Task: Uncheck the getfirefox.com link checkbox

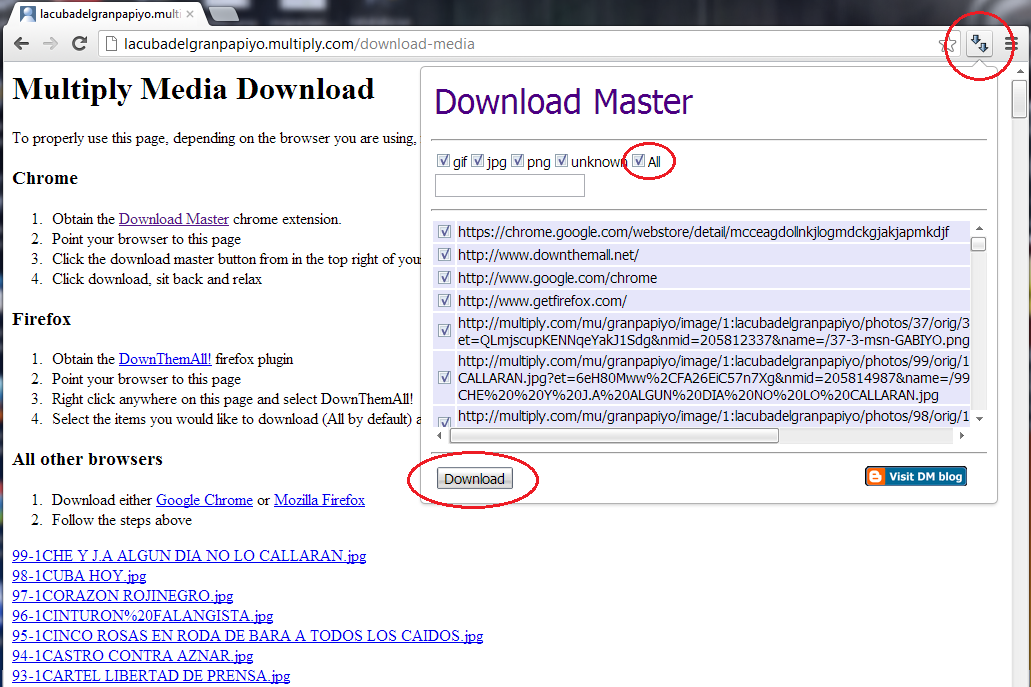Action: tap(444, 300)
